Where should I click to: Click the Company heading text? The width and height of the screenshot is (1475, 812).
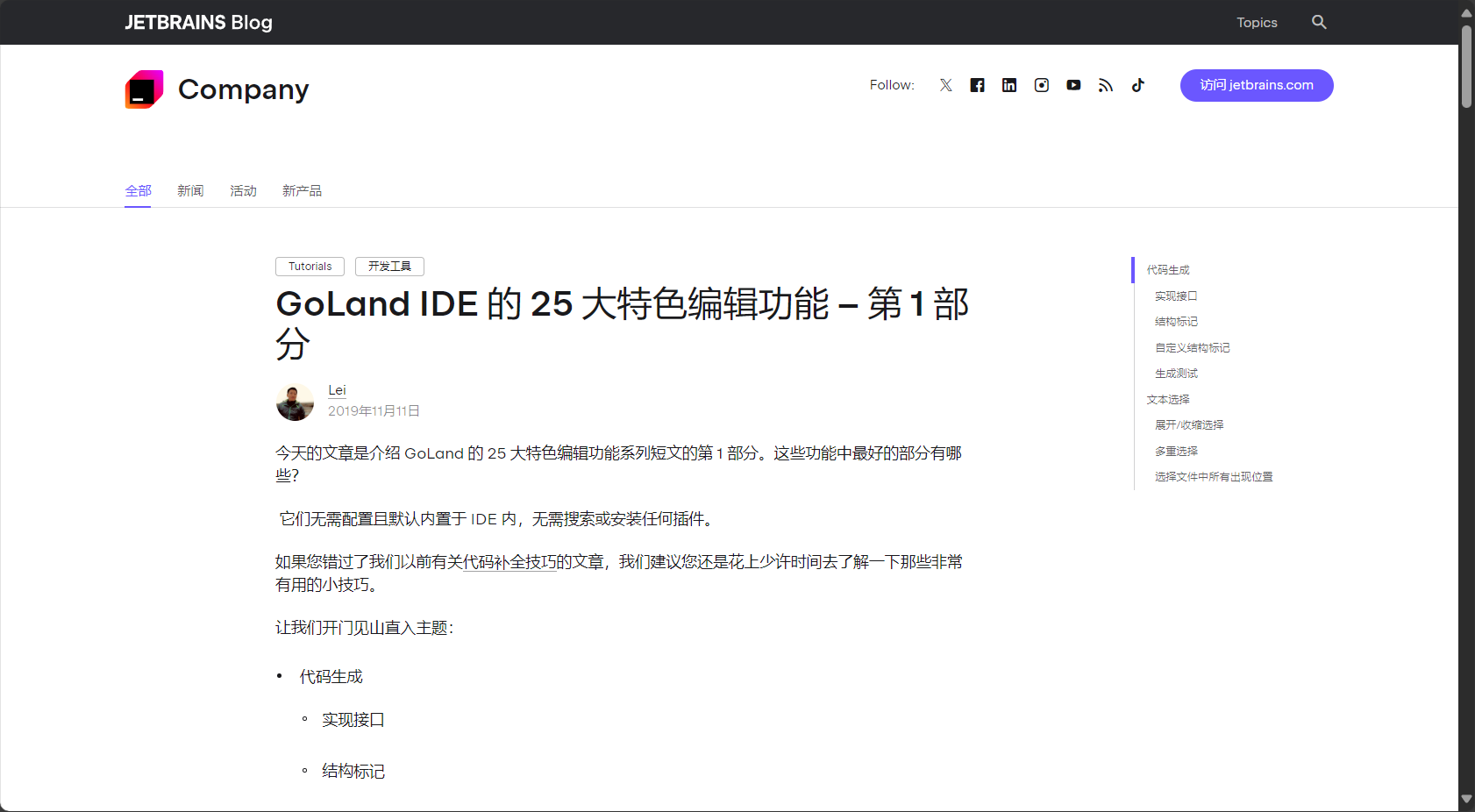click(243, 89)
